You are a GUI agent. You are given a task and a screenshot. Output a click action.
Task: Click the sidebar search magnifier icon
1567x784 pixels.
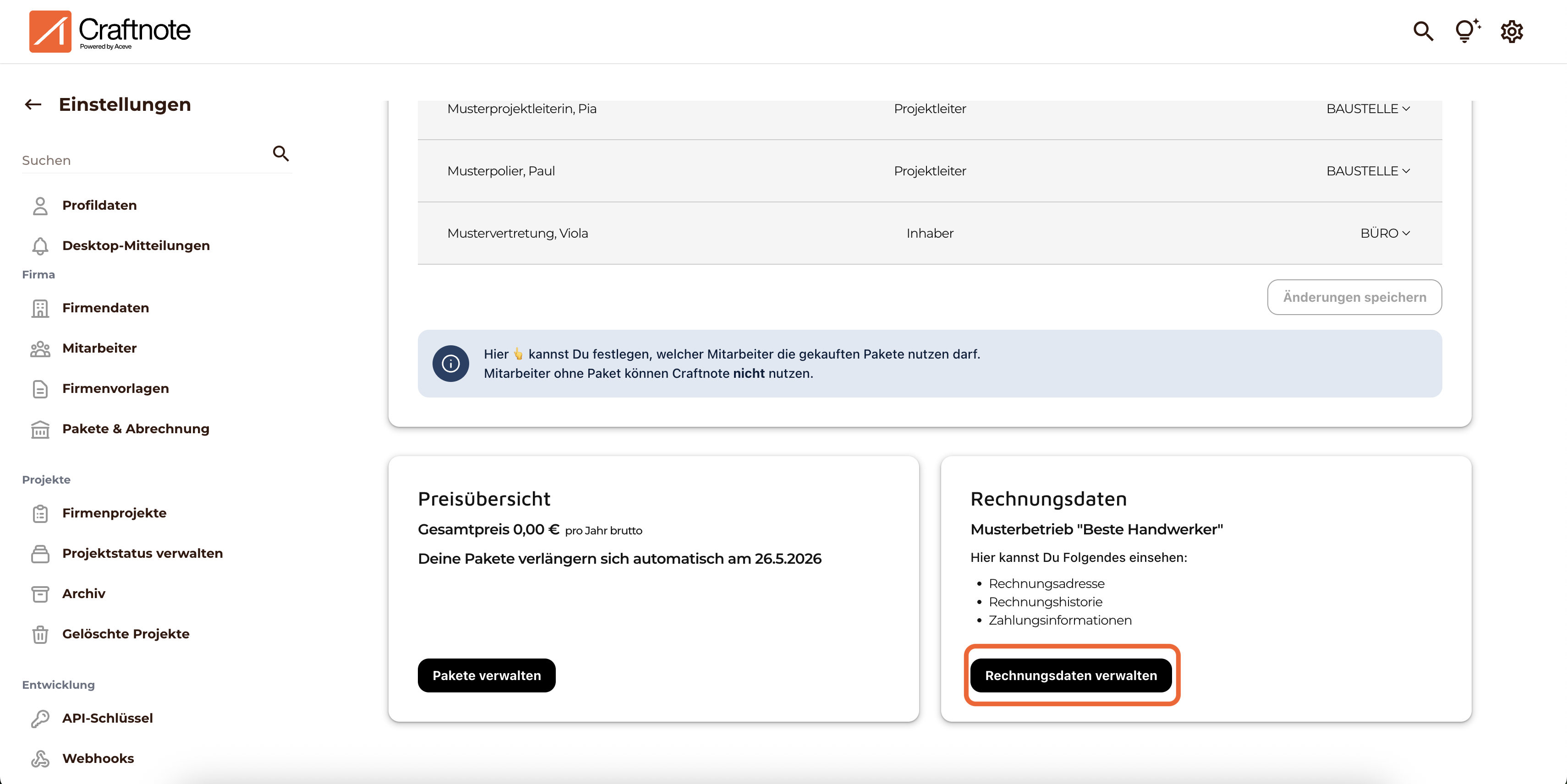(x=280, y=153)
